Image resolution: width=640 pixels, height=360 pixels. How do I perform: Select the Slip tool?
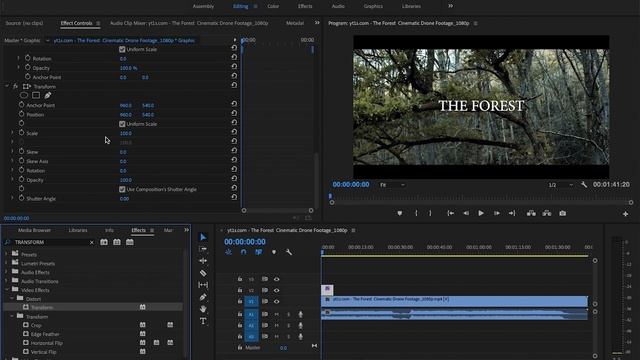[203, 284]
